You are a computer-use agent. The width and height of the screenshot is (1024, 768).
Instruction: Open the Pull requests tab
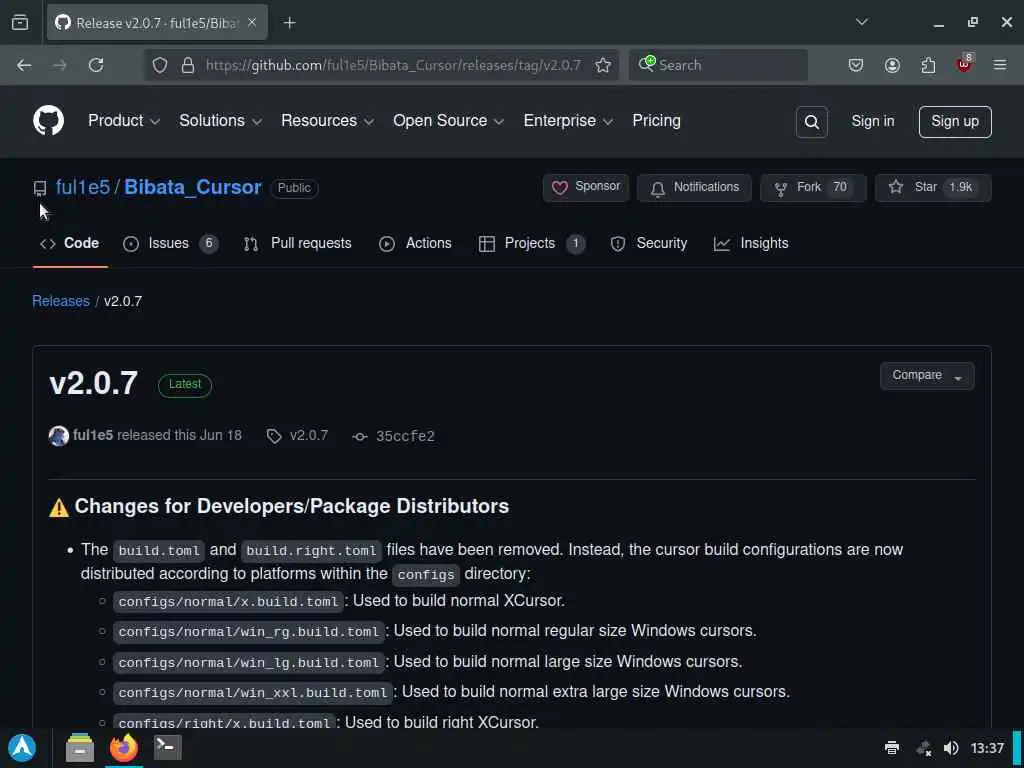click(297, 244)
